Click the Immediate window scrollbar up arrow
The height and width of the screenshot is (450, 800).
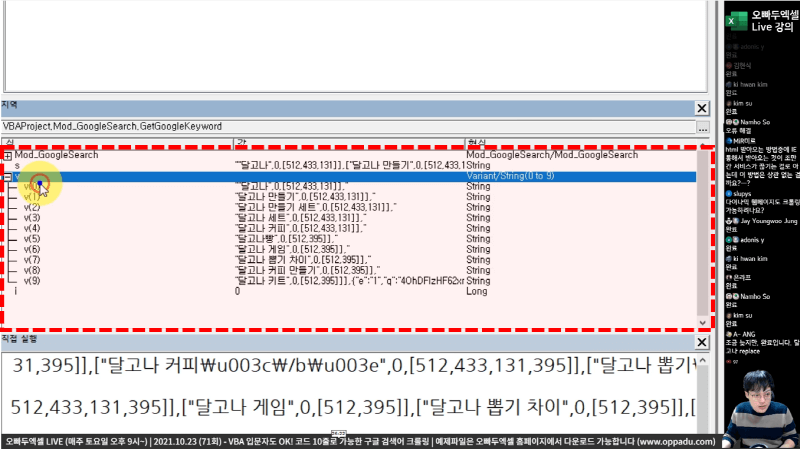pos(703,361)
